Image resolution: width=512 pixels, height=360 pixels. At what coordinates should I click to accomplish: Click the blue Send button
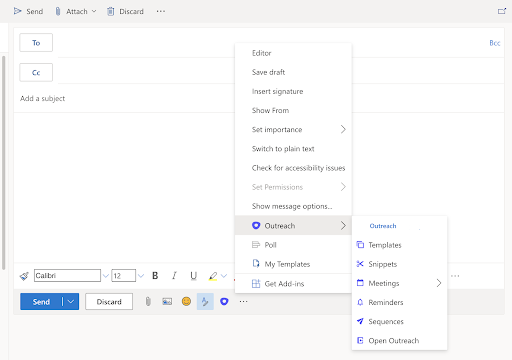coord(41,302)
